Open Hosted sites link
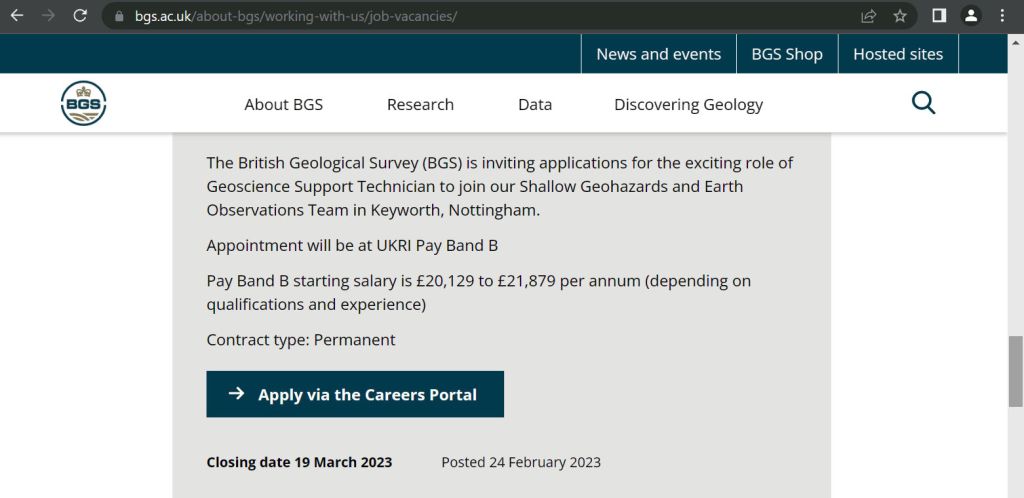1024x498 pixels. click(x=898, y=54)
